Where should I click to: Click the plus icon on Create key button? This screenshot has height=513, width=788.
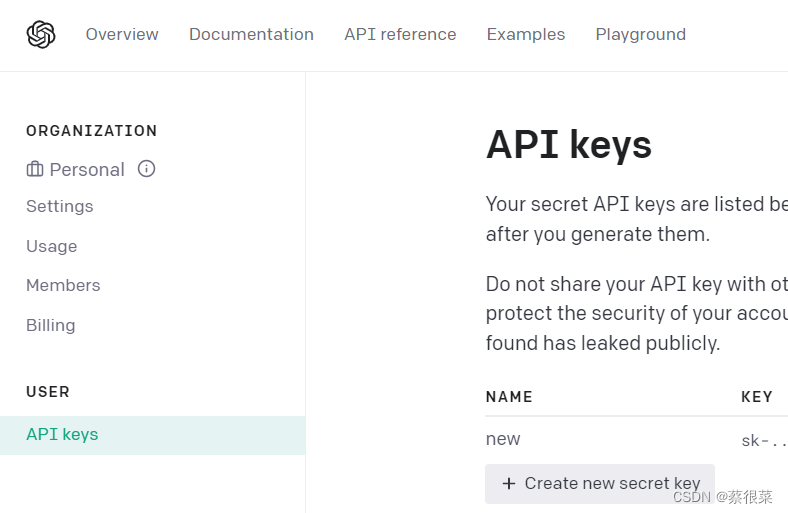click(x=509, y=484)
